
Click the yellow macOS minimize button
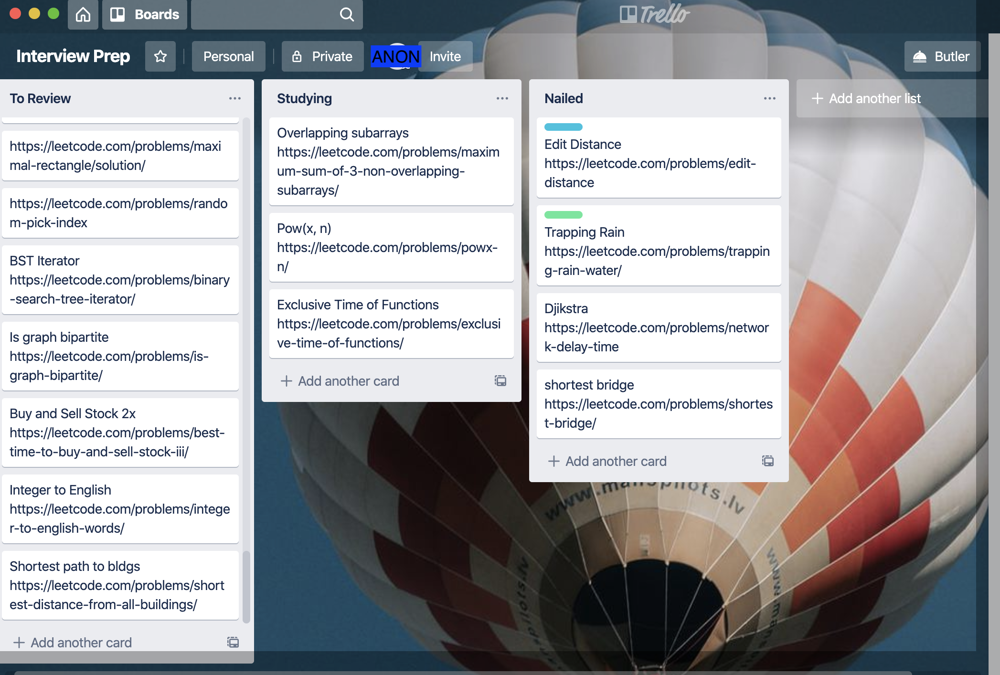point(34,13)
